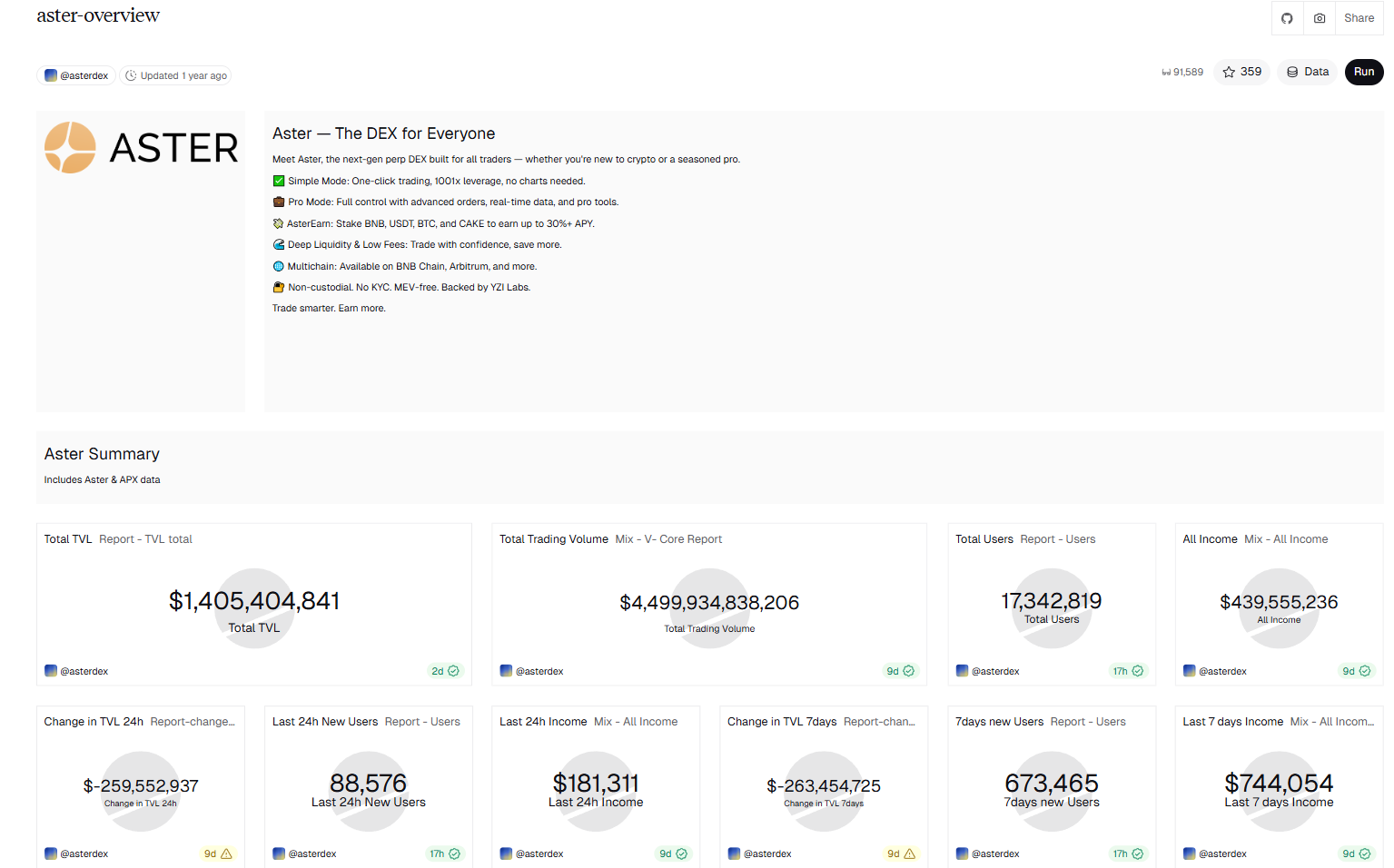Open @asterdex on the Last 24h New Users card
The height and width of the screenshot is (868, 1394).
click(x=304, y=853)
